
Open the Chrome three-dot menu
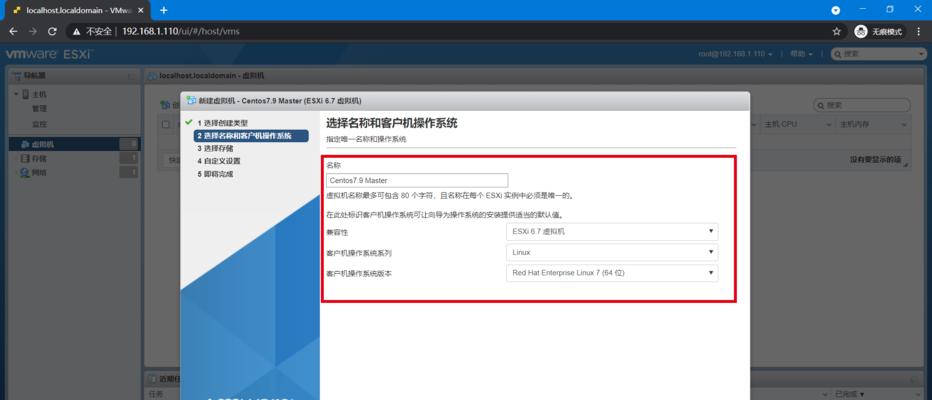pos(919,32)
